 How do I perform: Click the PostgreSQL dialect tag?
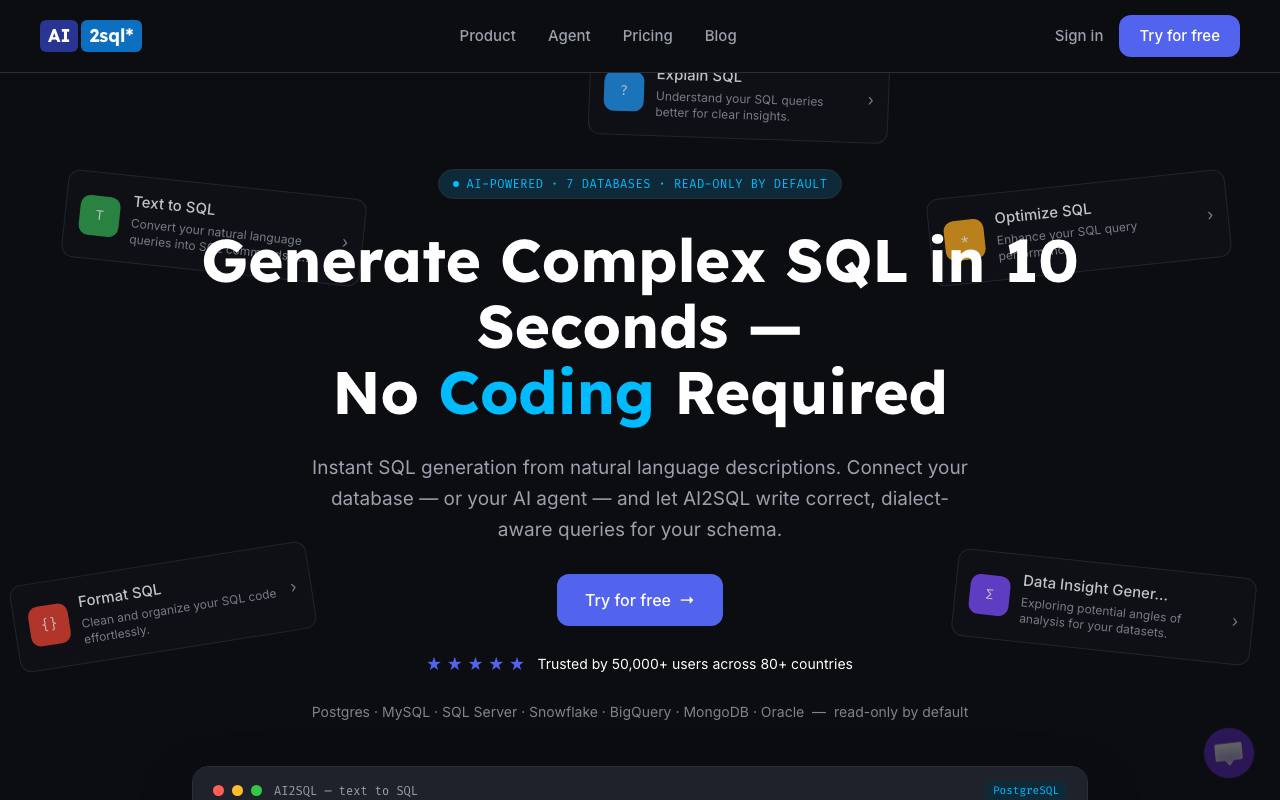coord(1025,790)
